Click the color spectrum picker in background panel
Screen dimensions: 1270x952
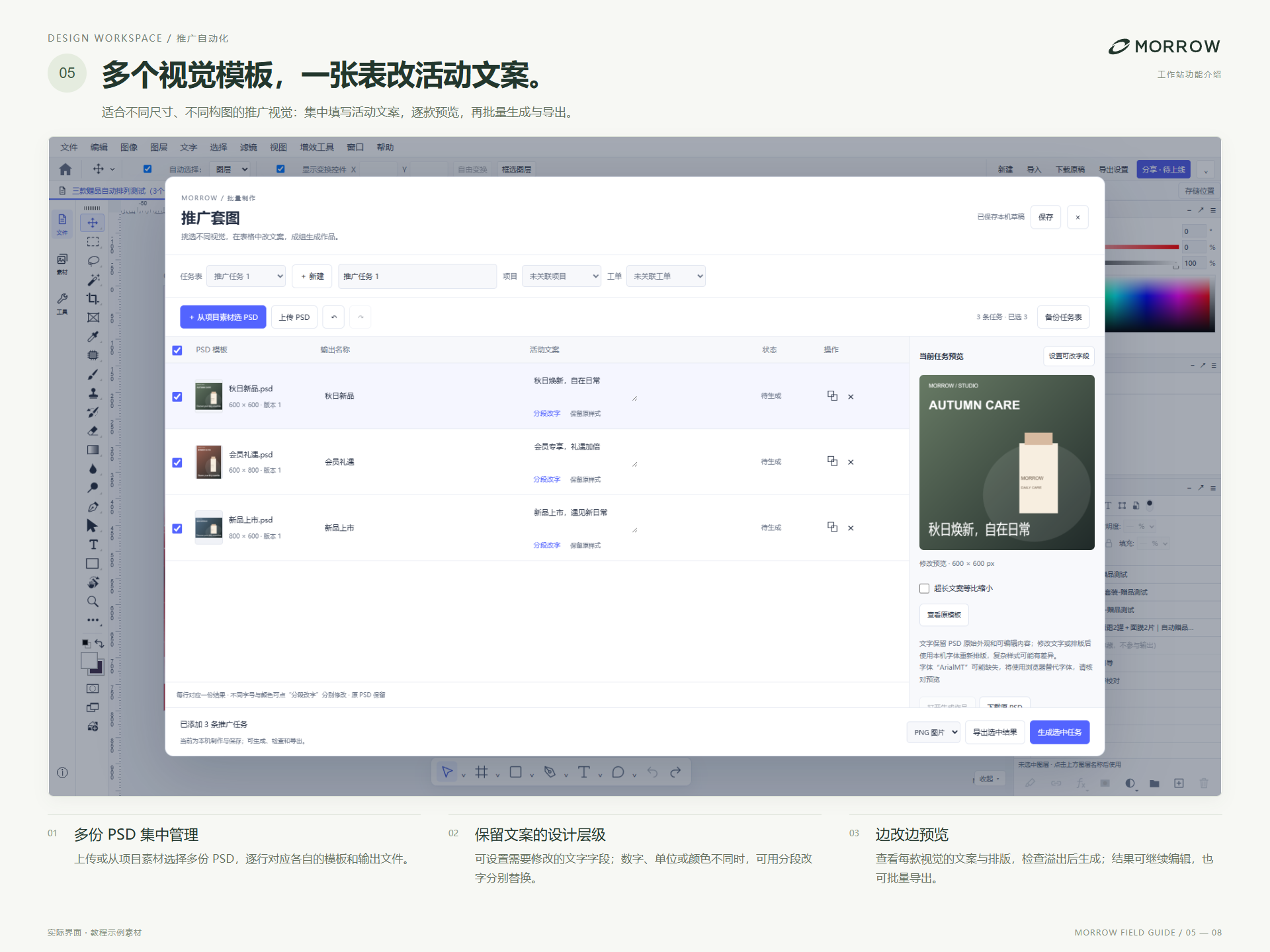(x=1160, y=305)
